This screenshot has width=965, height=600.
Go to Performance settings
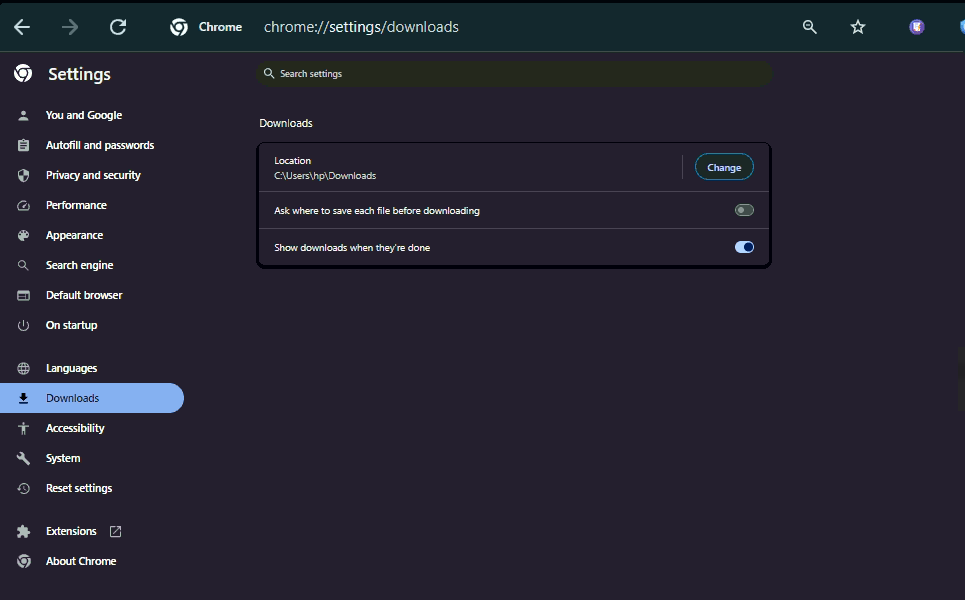[77, 205]
